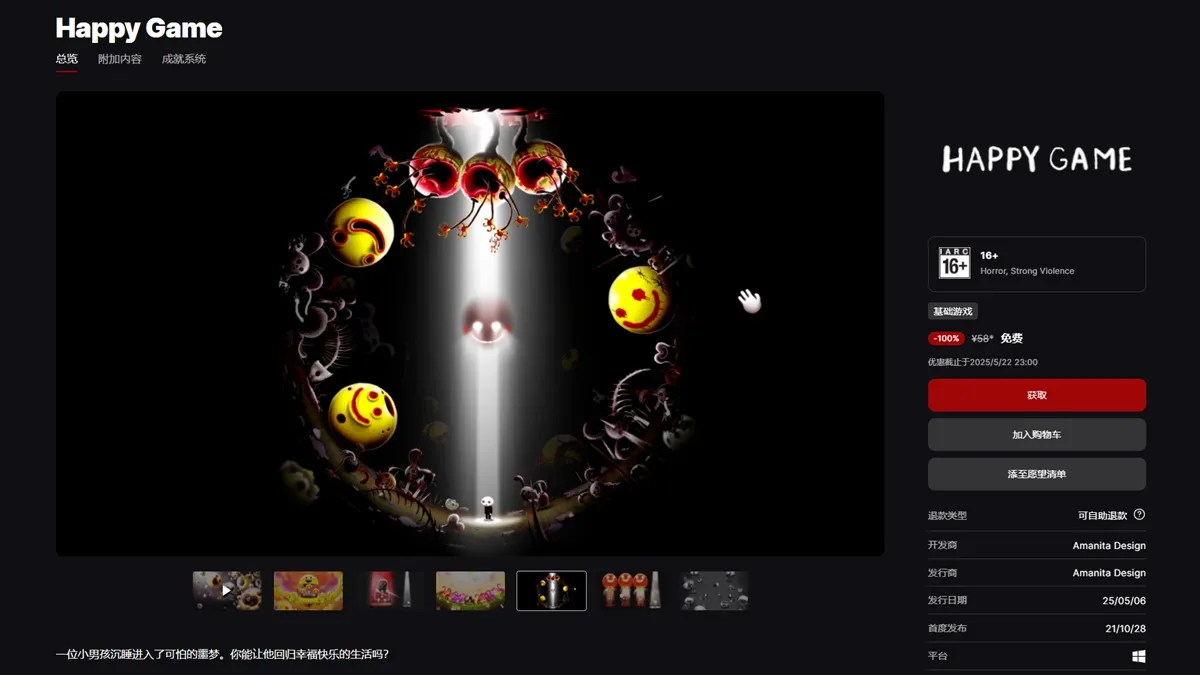Click the Horror, Strong Violence descriptor

point(1027,271)
